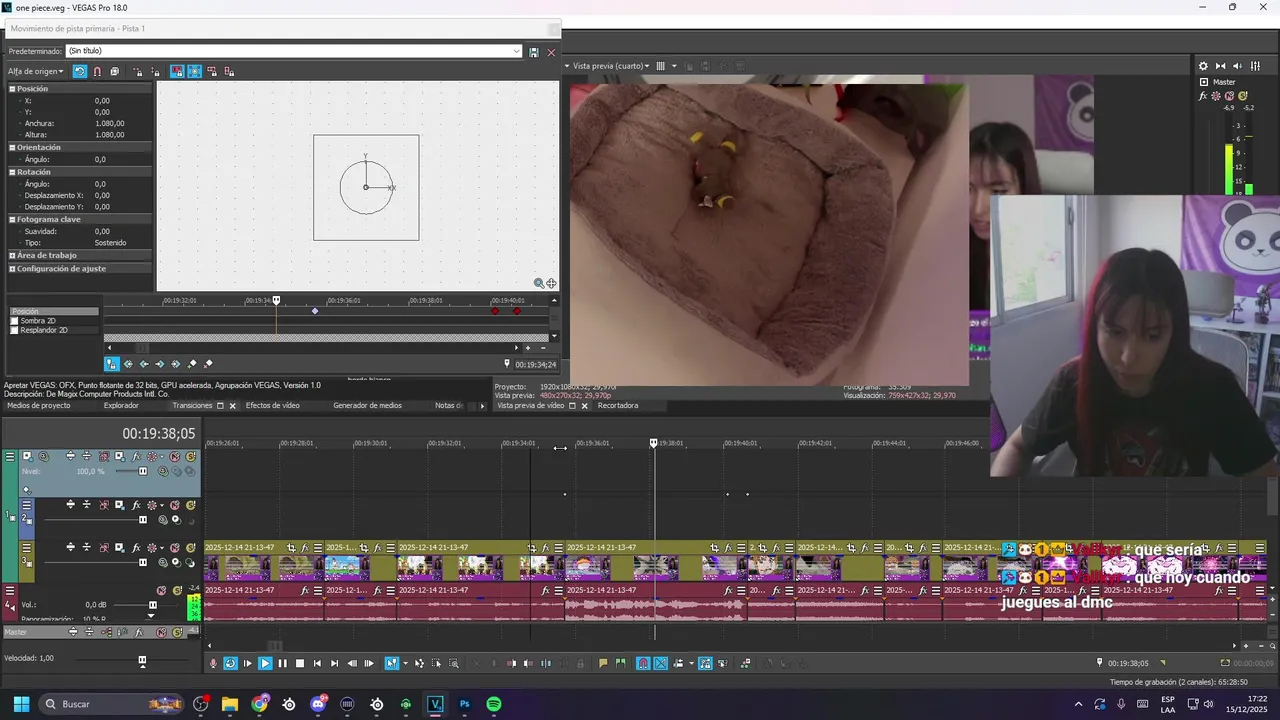
Task: Toggle rotation enable in Track Motion toolbar
Action: click(79, 71)
